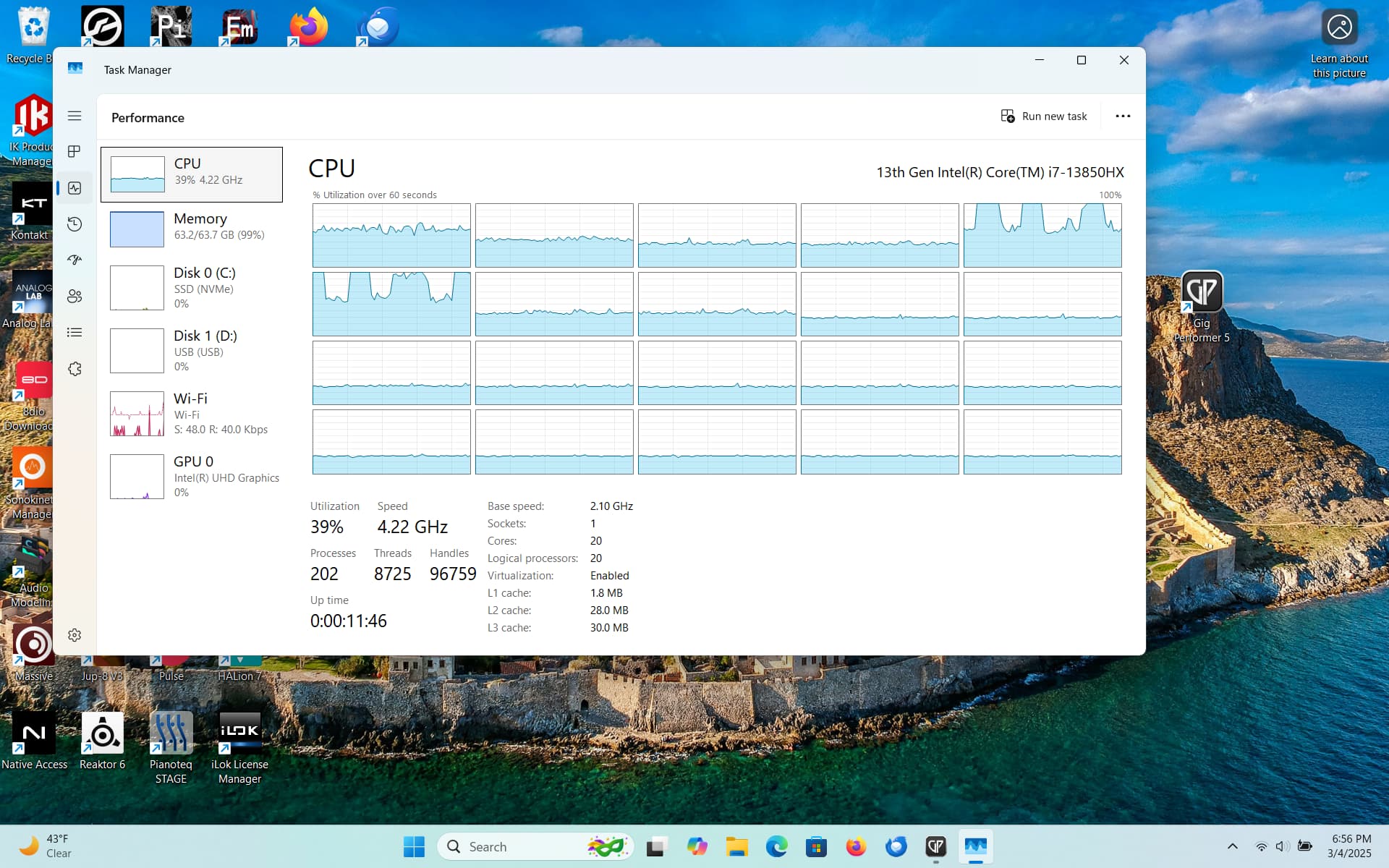Toggle the hamburger navigation menu

click(75, 116)
